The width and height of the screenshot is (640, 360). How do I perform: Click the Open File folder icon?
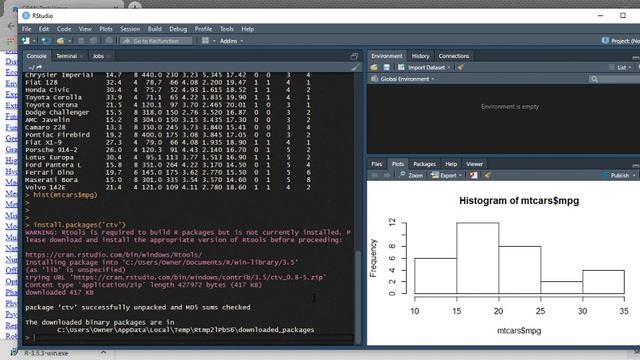tap(60, 41)
